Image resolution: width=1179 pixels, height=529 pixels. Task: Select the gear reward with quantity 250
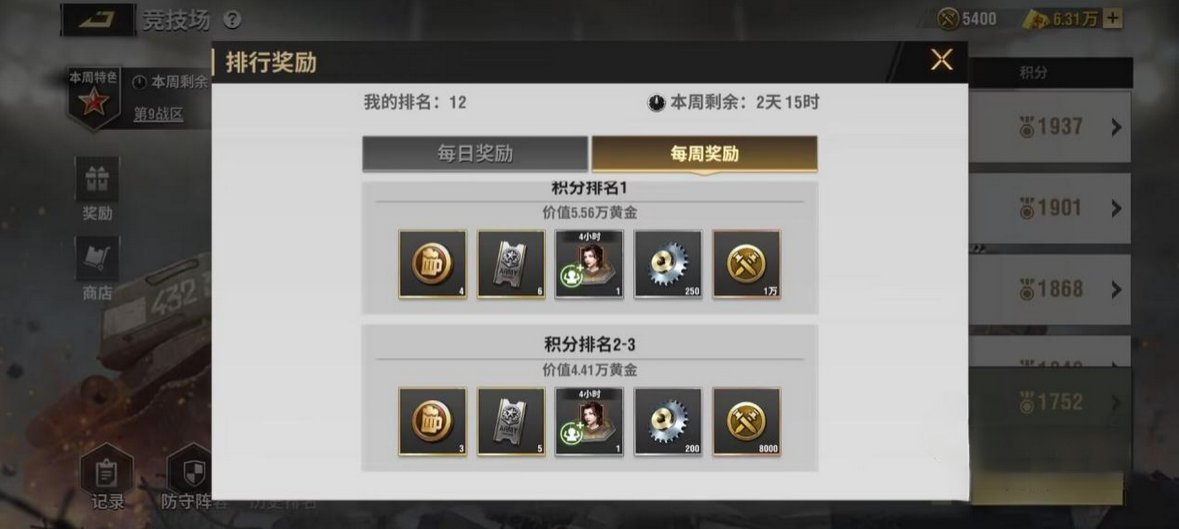click(668, 264)
